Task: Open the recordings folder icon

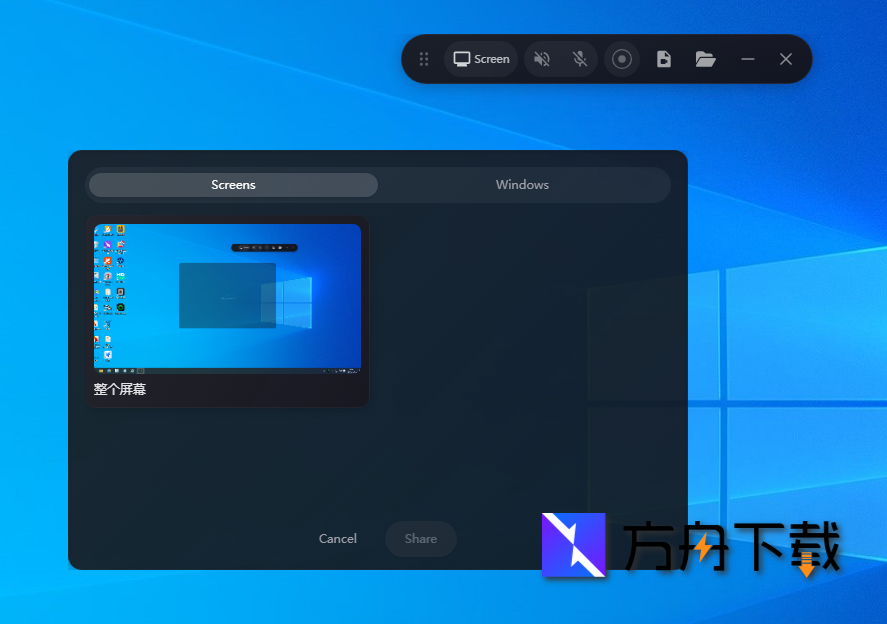Action: coord(705,59)
